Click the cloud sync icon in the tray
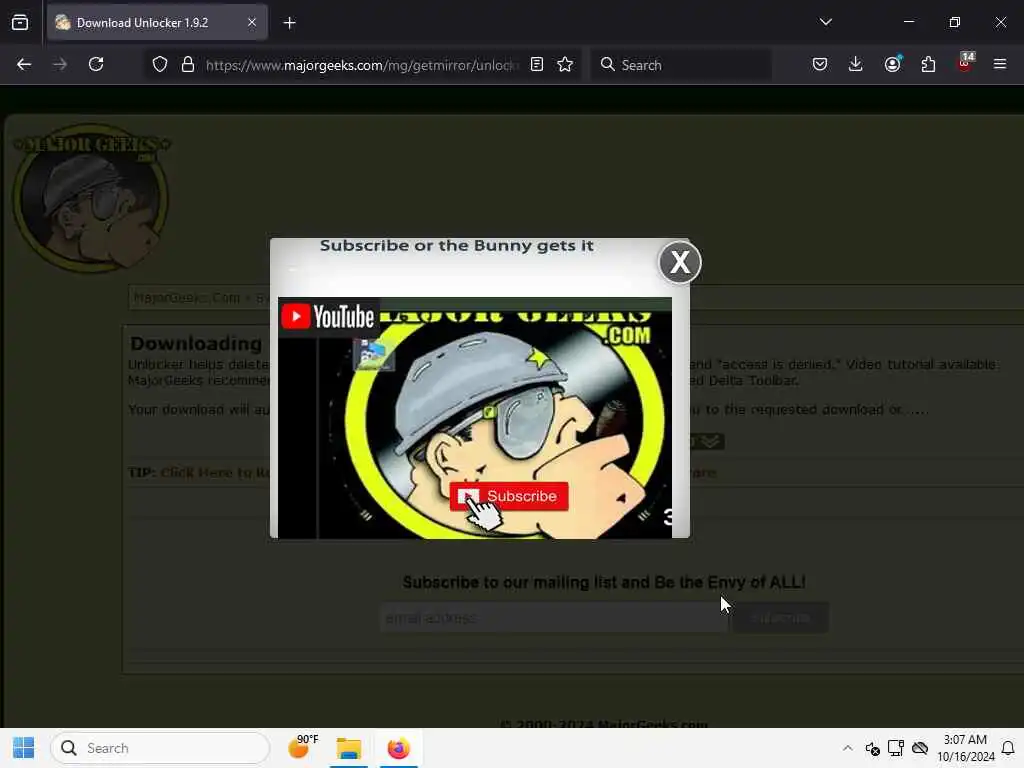The image size is (1024, 768). [920, 748]
